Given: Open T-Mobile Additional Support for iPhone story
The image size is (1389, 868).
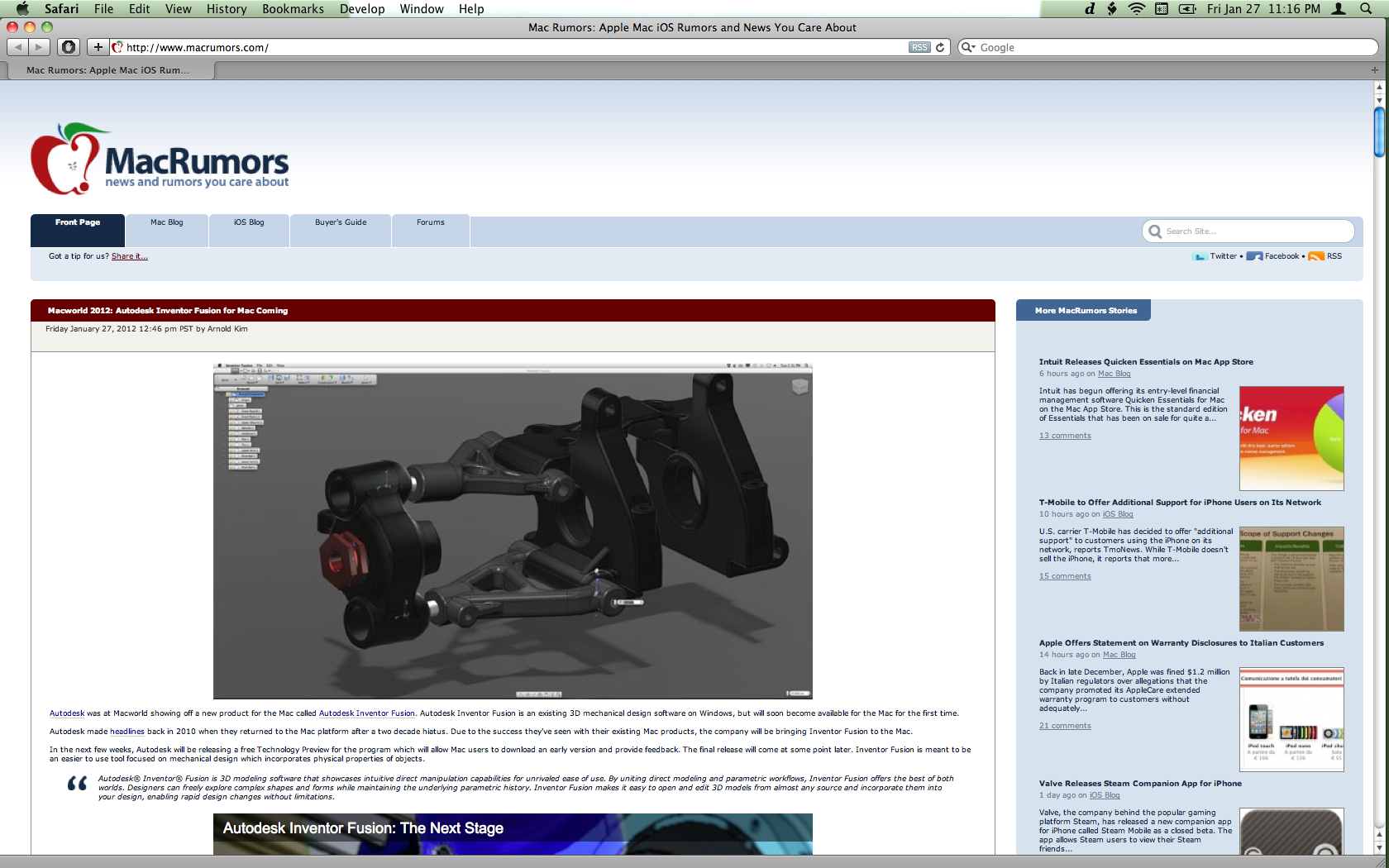Looking at the screenshot, I should click(1180, 503).
